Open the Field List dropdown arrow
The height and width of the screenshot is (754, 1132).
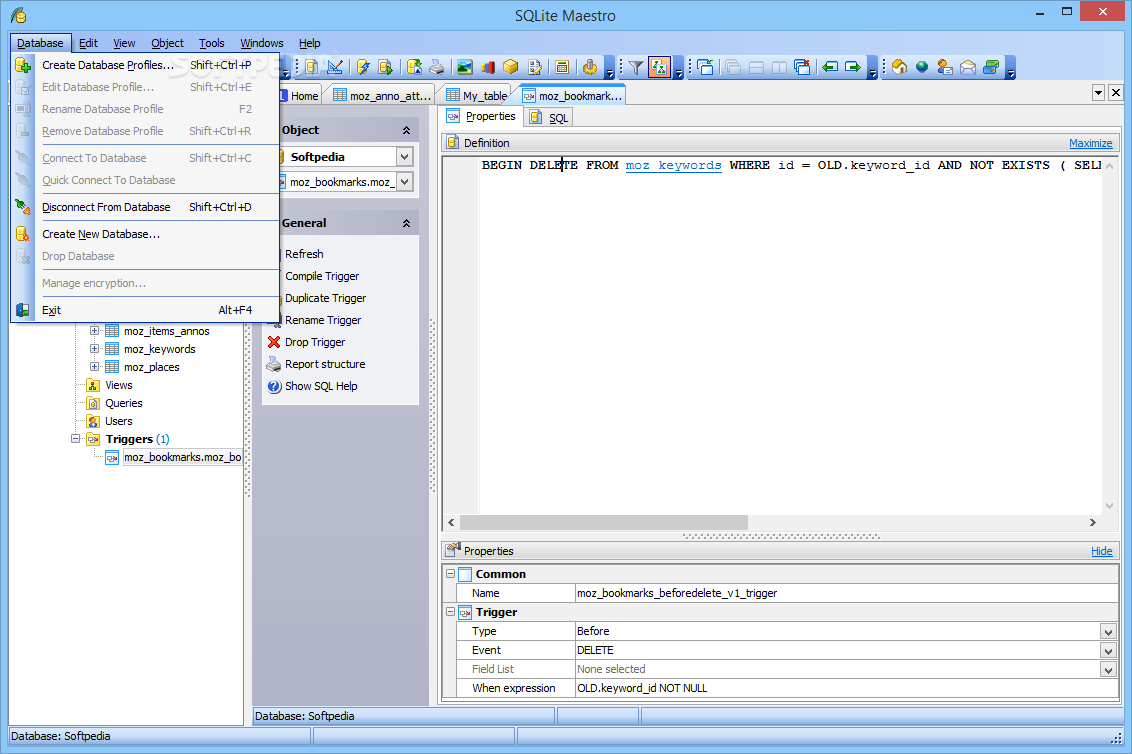point(1108,670)
